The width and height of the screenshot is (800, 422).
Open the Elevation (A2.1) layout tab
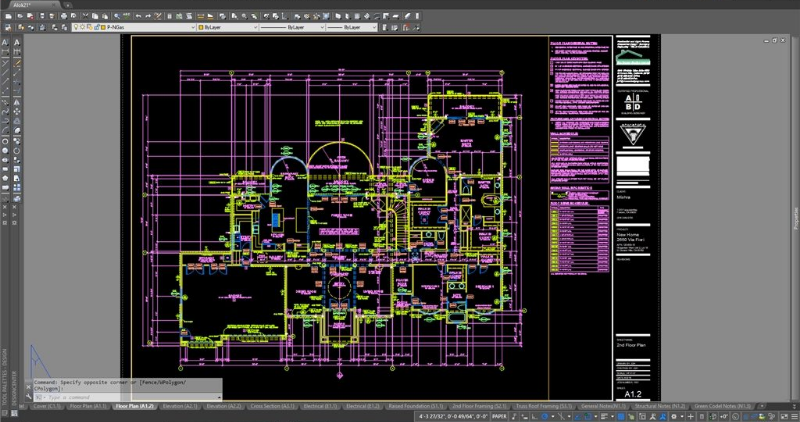180,406
